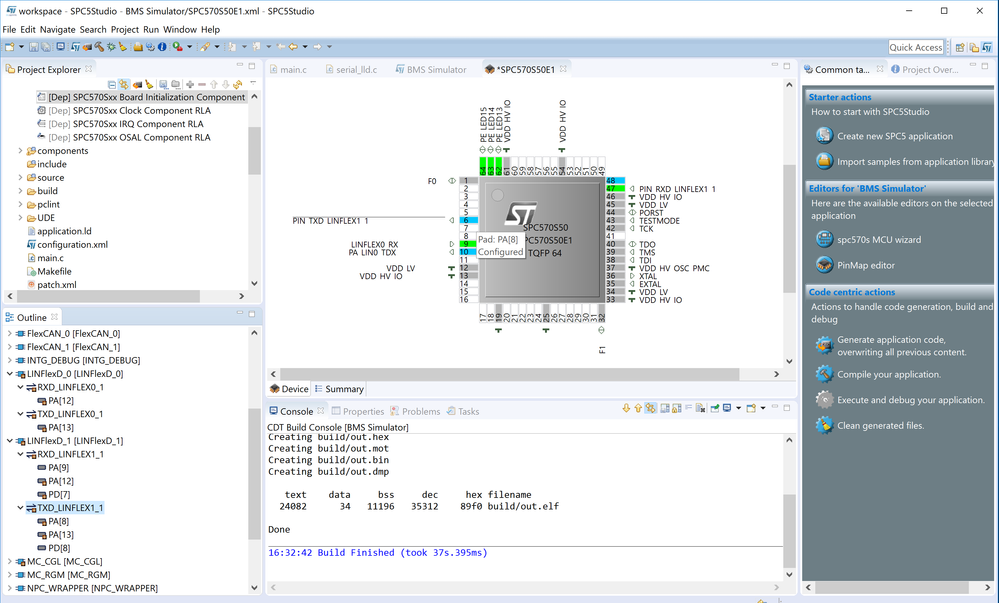
Task: Switch to the serial_lld.c editor tab
Action: pyautogui.click(x=351, y=69)
